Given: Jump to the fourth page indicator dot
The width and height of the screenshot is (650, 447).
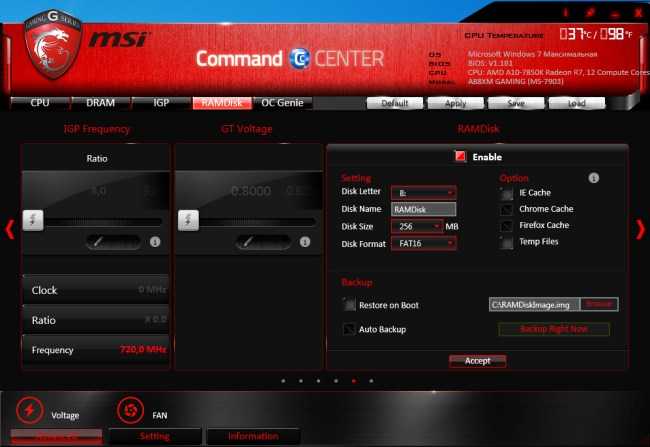Looking at the screenshot, I should pos(336,381).
